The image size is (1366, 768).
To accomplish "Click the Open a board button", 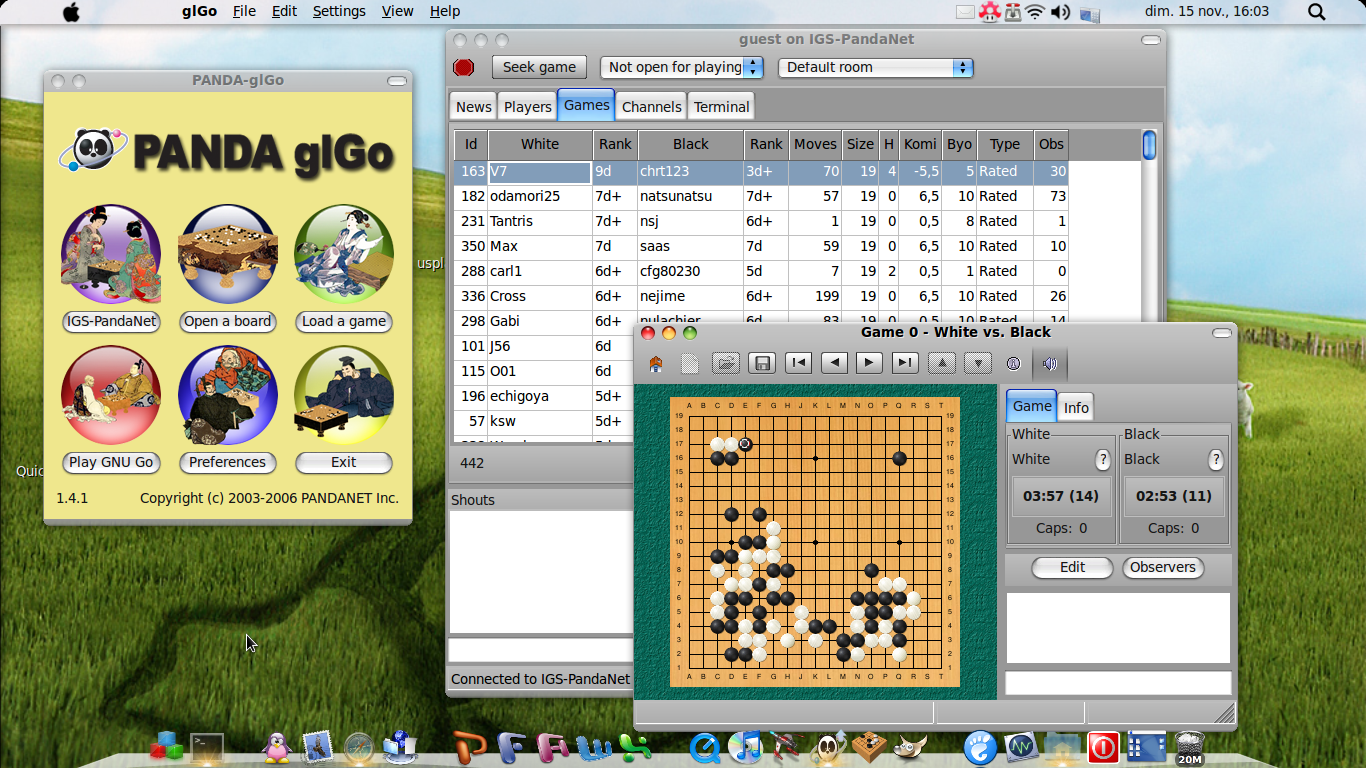I will point(228,321).
